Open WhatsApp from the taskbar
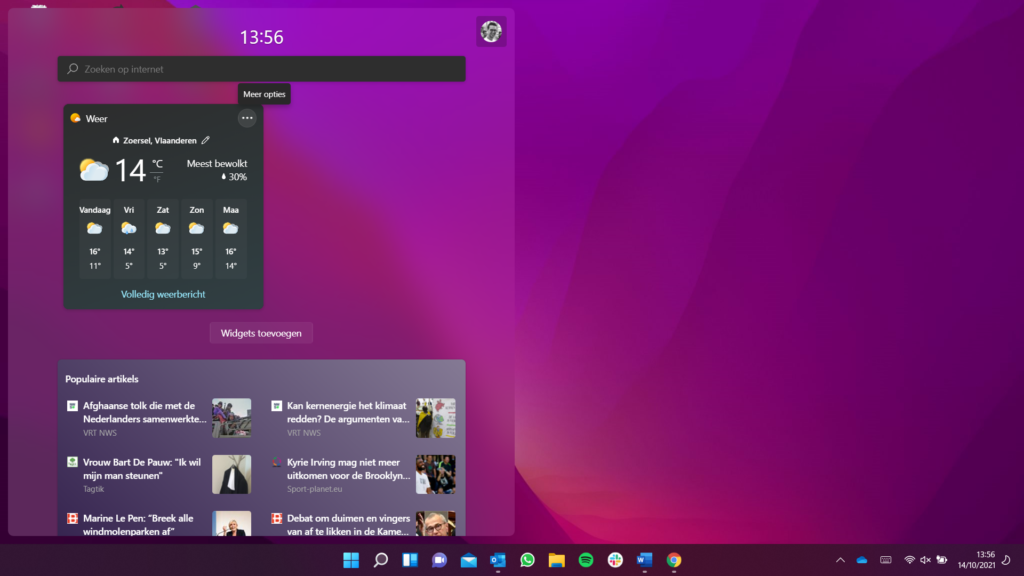 527,560
